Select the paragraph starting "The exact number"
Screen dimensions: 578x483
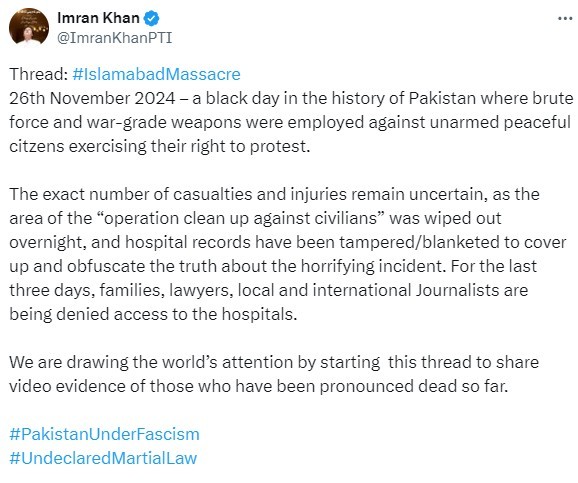pyautogui.click(x=288, y=254)
